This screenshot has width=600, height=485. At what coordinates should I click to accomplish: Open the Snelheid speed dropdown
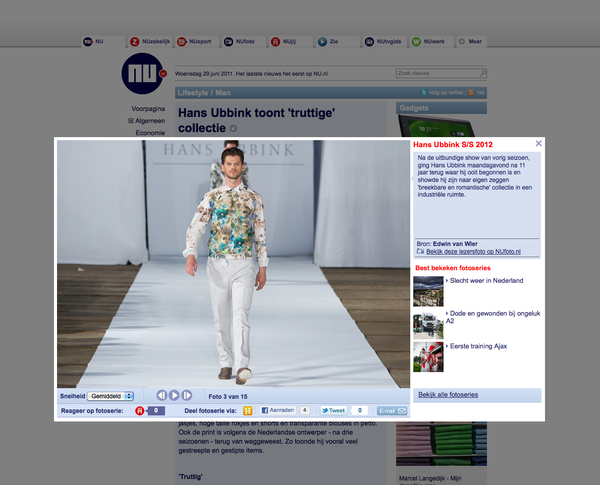pyautogui.click(x=110, y=396)
